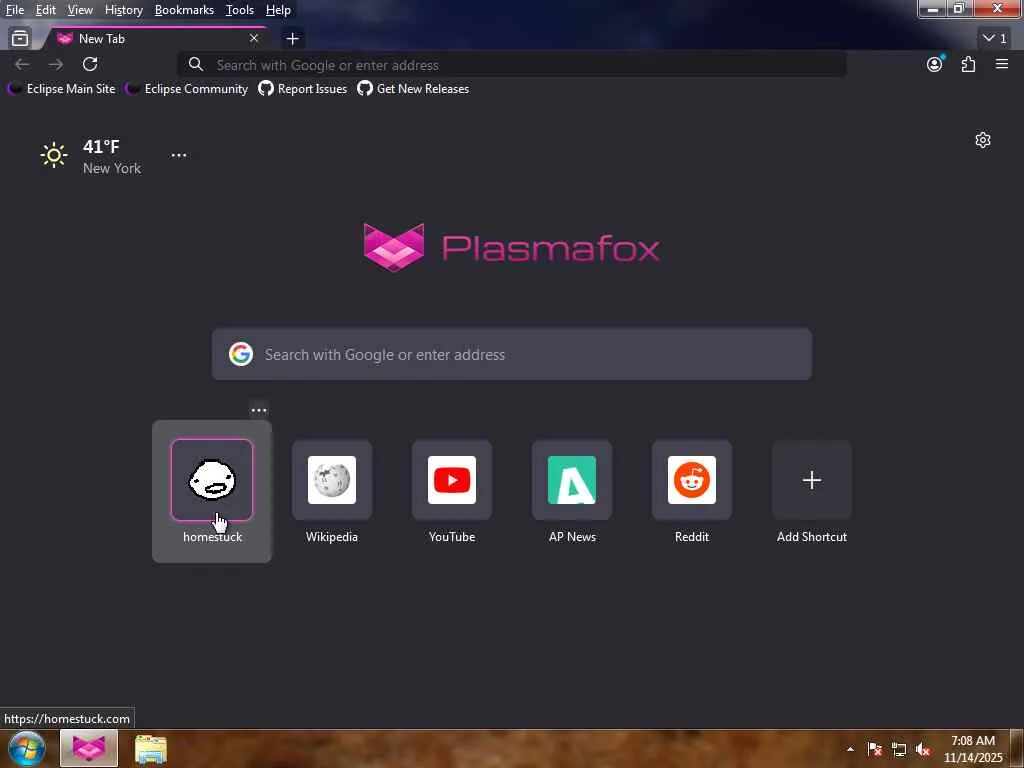1024x768 pixels.
Task: Open the Bookmarks menu
Action: tap(184, 10)
